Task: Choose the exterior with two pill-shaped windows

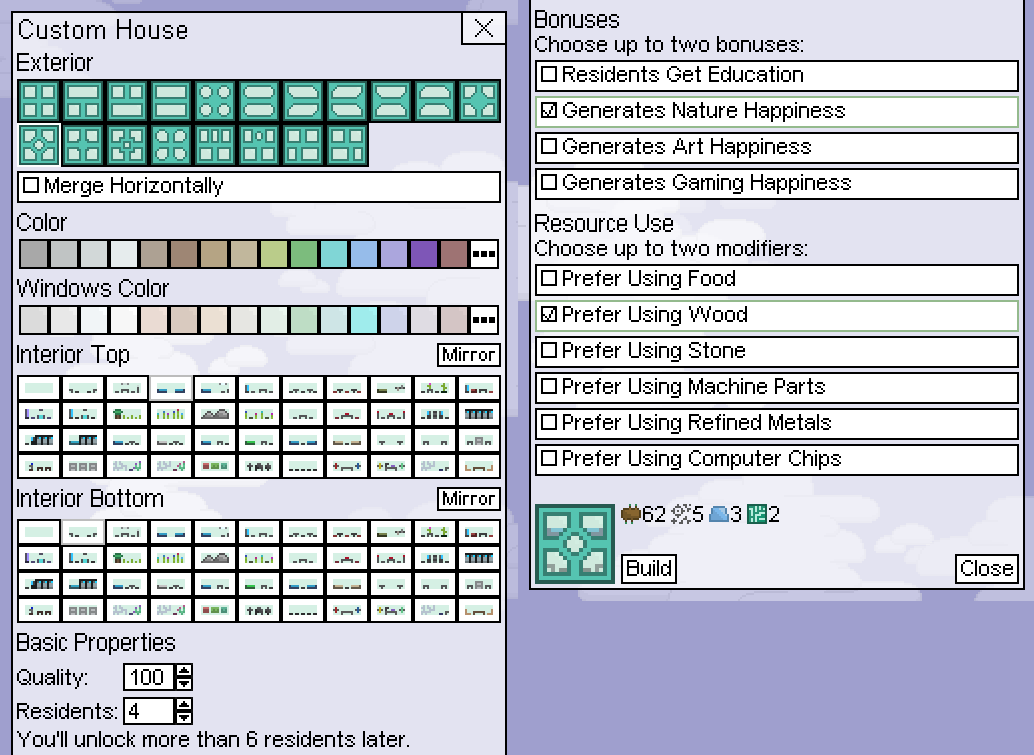Action: (260, 101)
